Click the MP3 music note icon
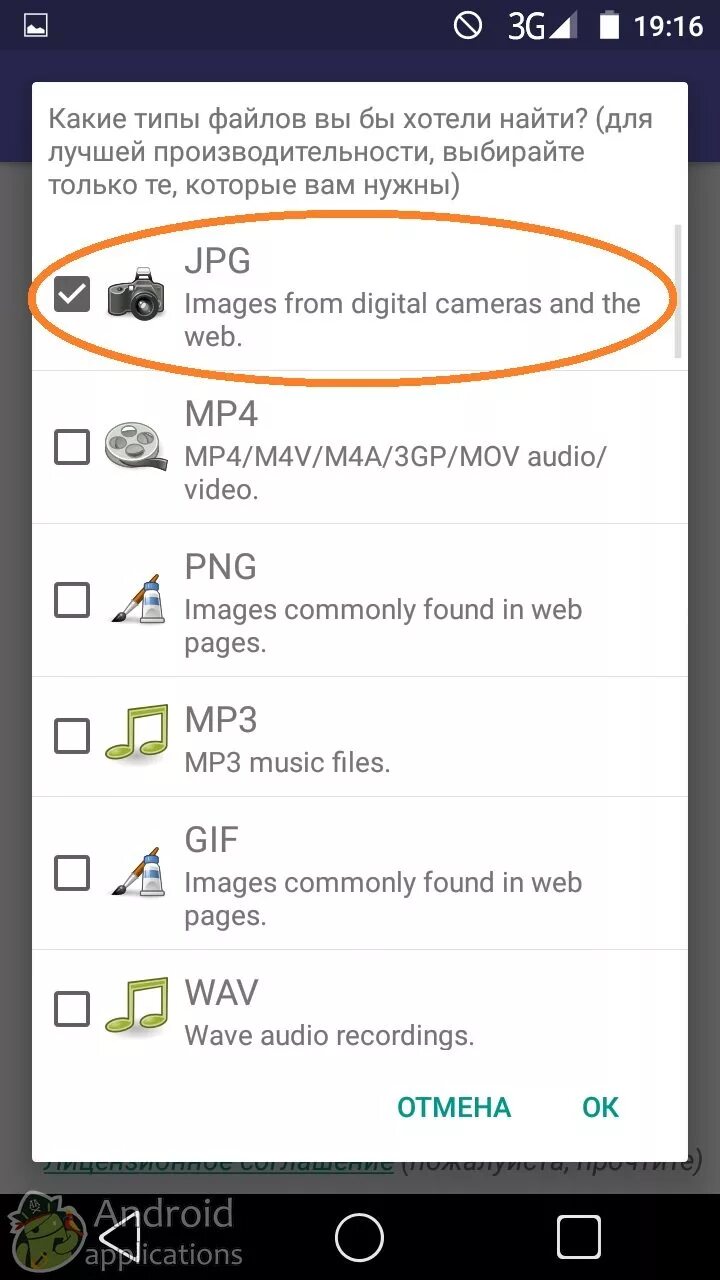This screenshot has width=720, height=1280. pyautogui.click(x=136, y=737)
